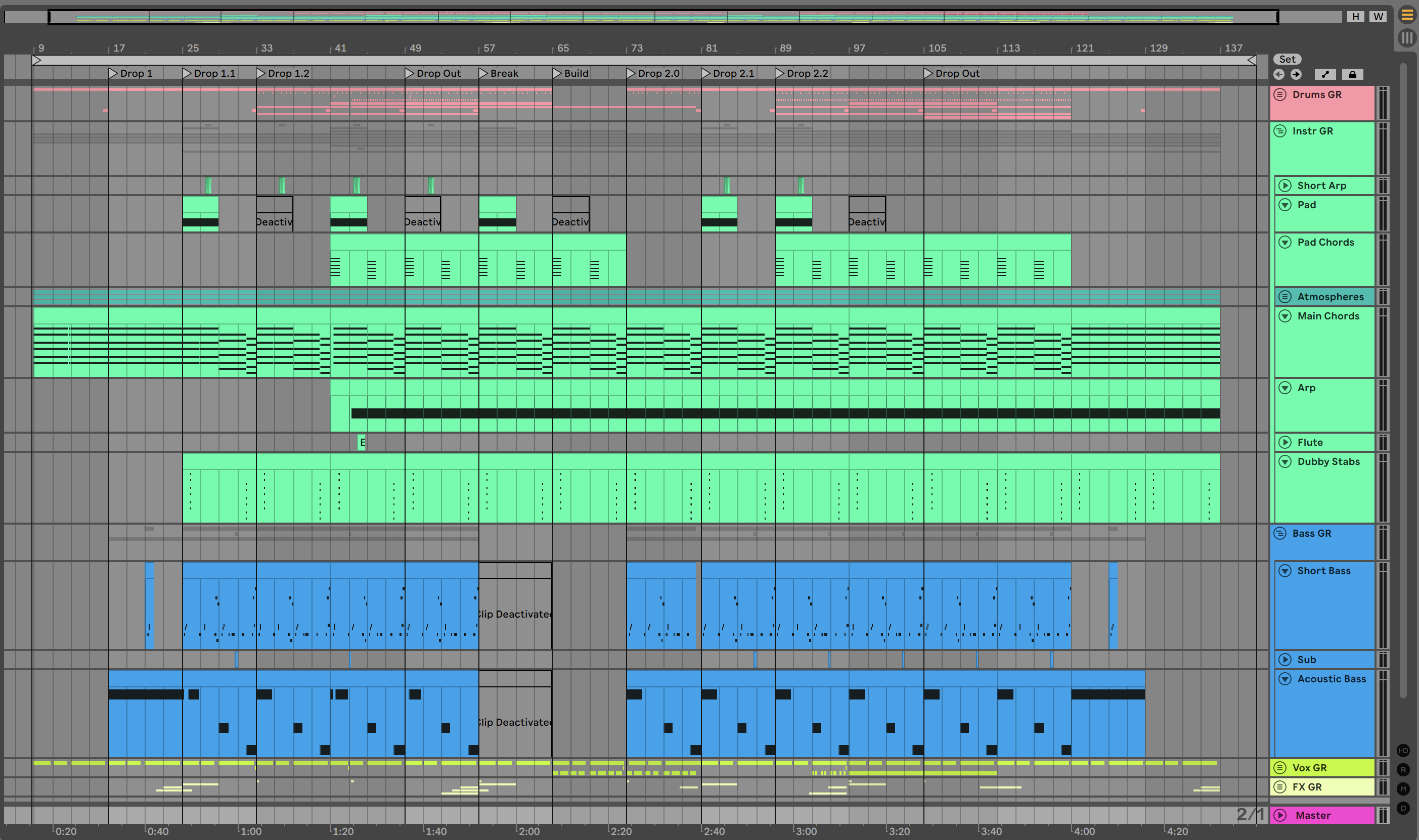
Task: Unfold the Short Arp track
Action: pyautogui.click(x=1285, y=185)
